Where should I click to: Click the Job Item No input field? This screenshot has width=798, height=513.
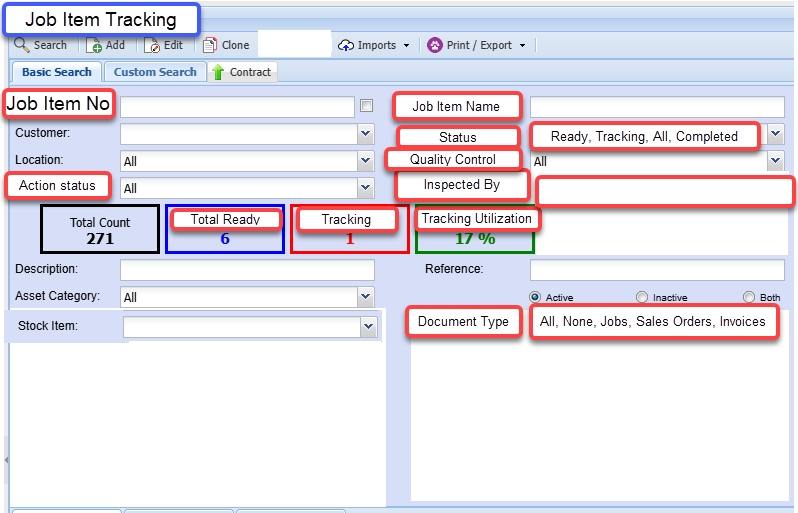click(237, 107)
